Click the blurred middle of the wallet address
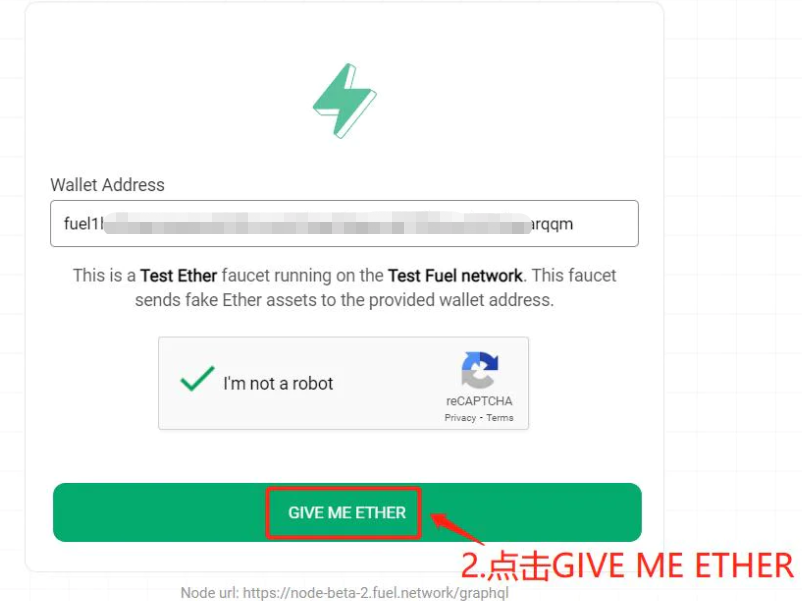 317,224
